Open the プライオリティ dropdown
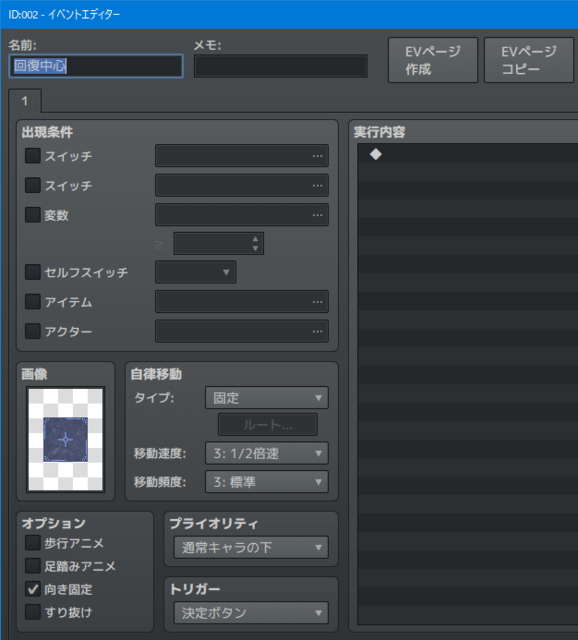This screenshot has height=640, width=578. (251, 547)
